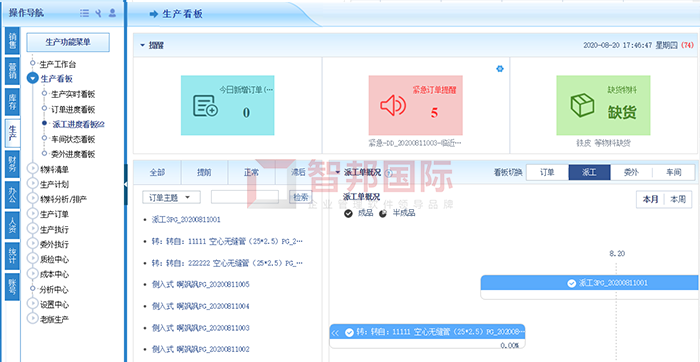700x362 pixels.
Task: Switch board to 订单 view
Action: 547,172
